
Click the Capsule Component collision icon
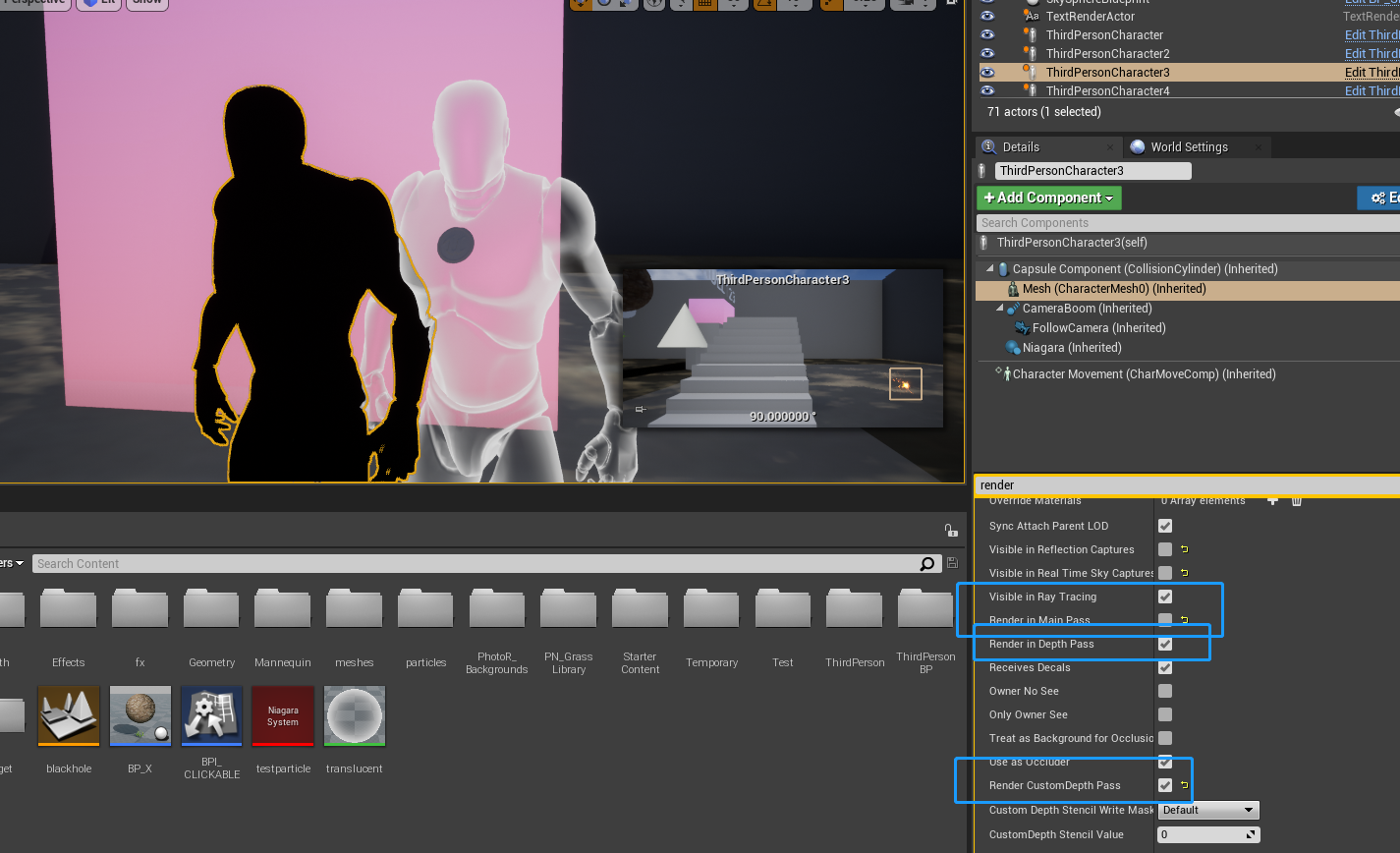click(x=1001, y=268)
